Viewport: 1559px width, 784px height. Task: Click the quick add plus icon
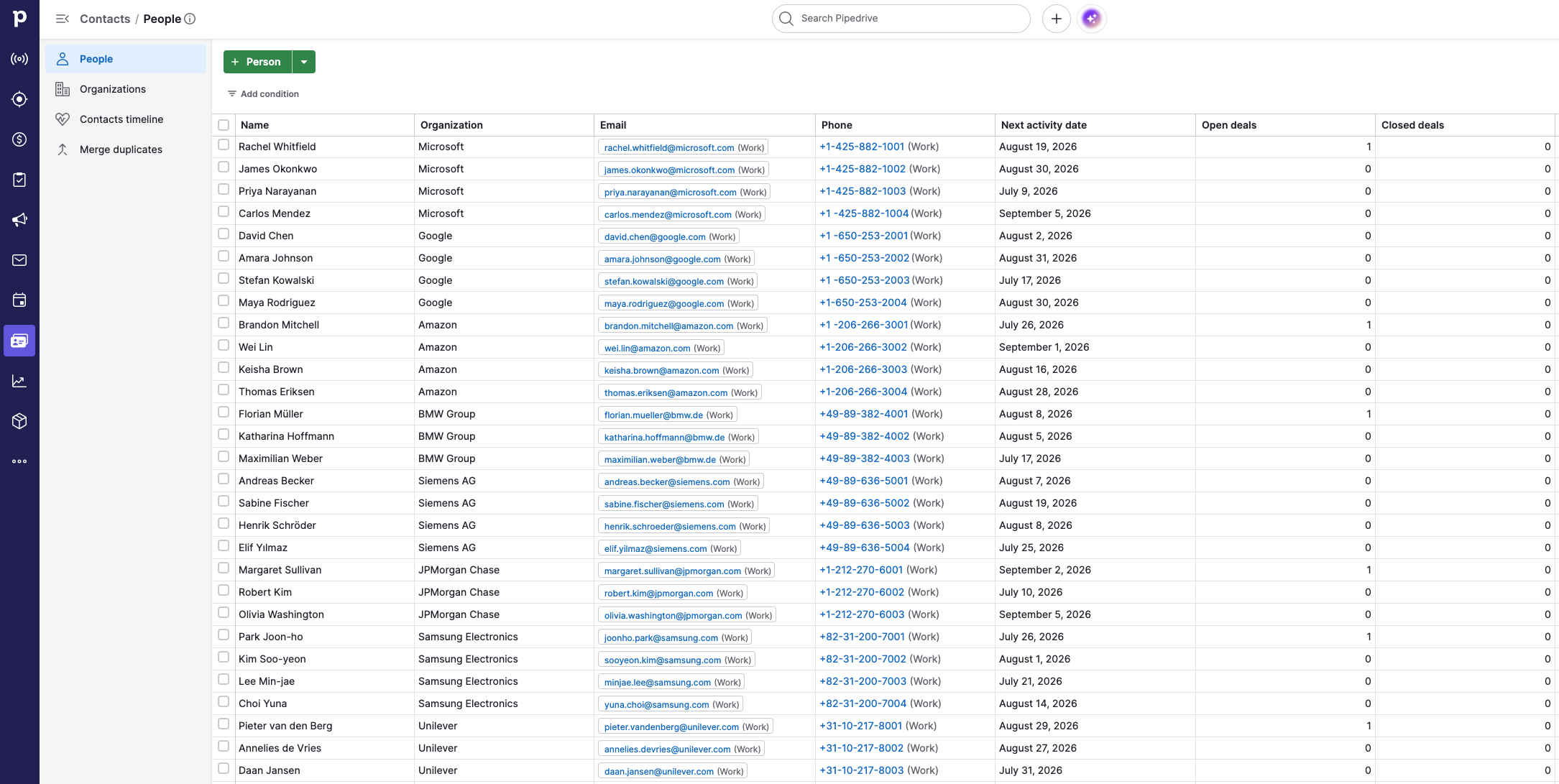coord(1056,19)
